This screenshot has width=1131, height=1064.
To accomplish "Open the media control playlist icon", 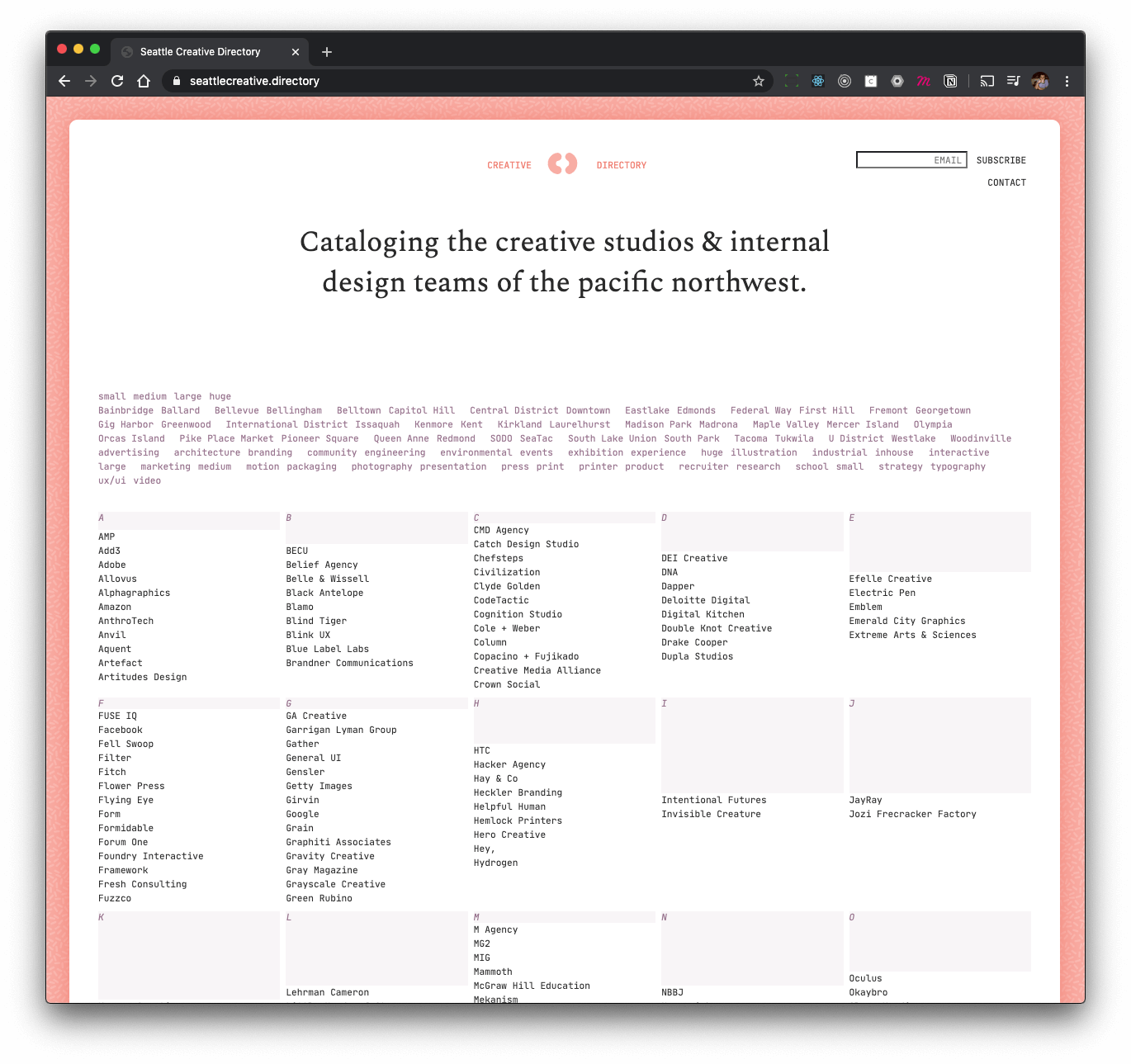I will point(1014,81).
